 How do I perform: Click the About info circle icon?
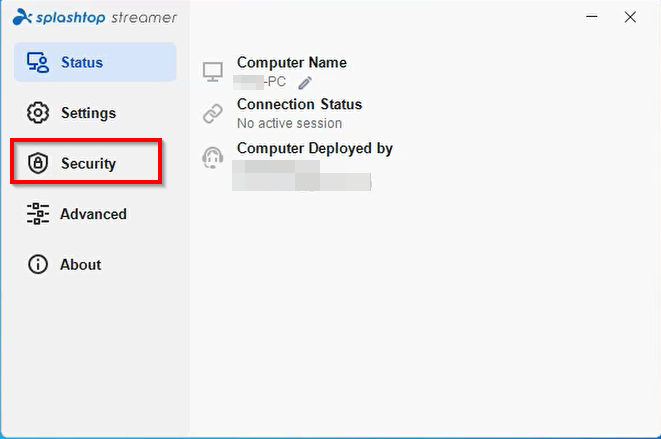point(38,264)
